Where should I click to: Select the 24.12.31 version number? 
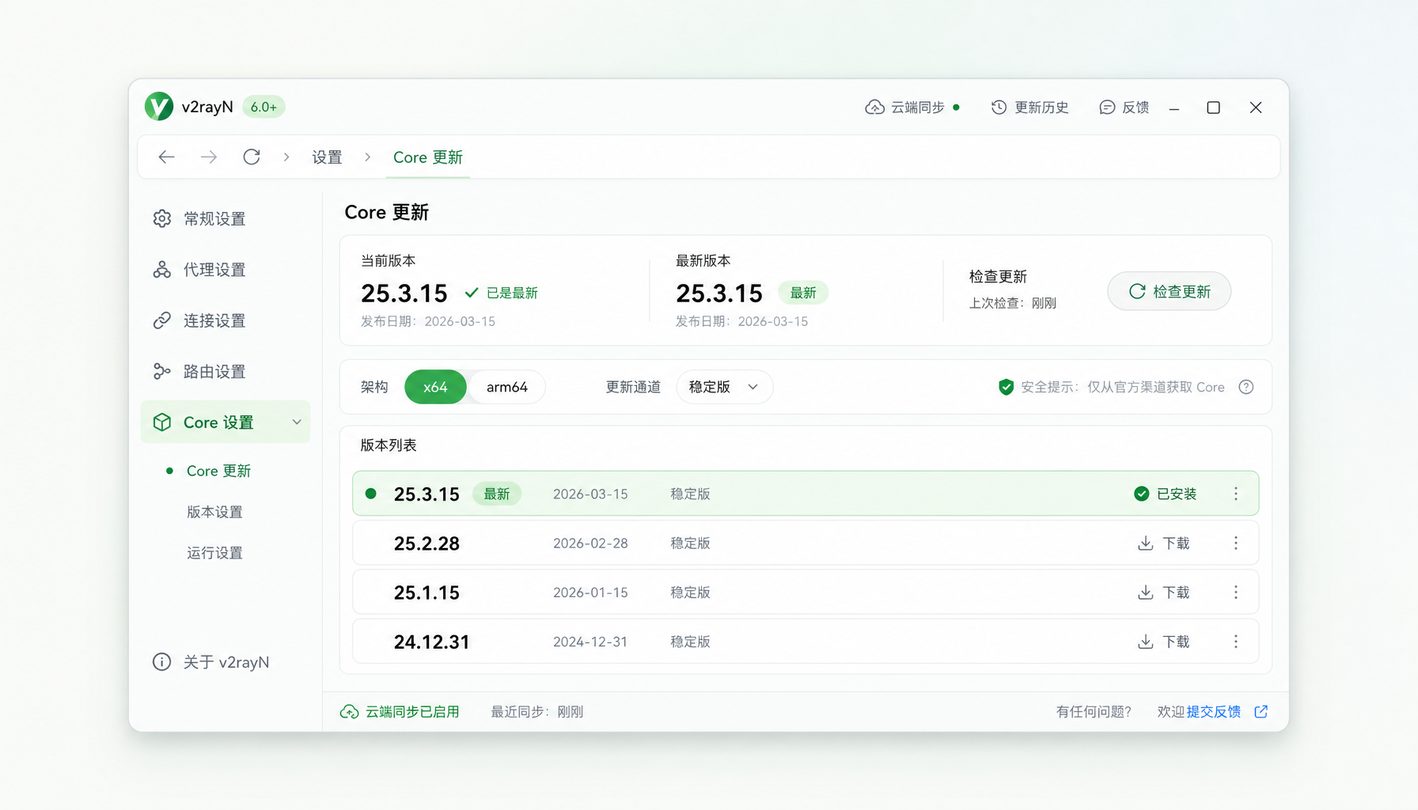coord(432,641)
